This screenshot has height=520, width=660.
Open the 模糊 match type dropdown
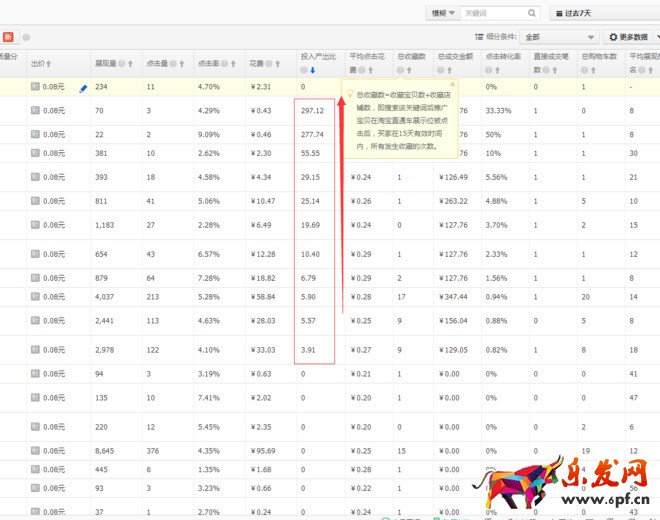point(443,13)
